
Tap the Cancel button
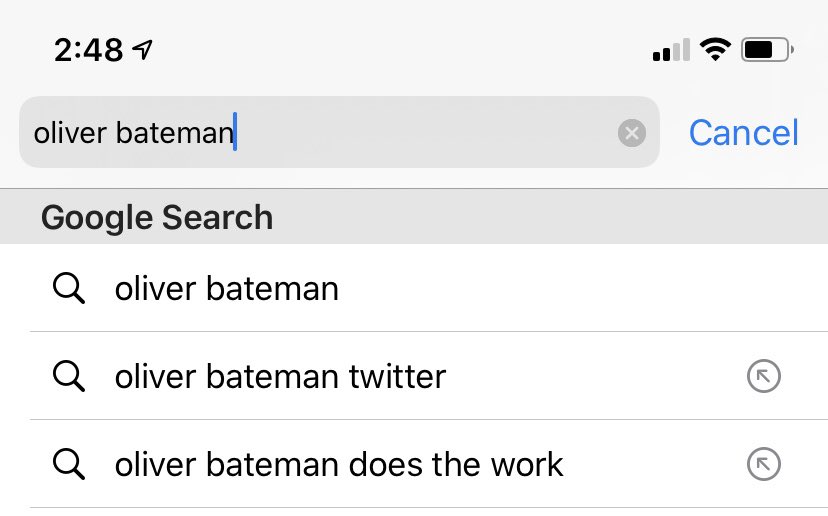pos(743,133)
